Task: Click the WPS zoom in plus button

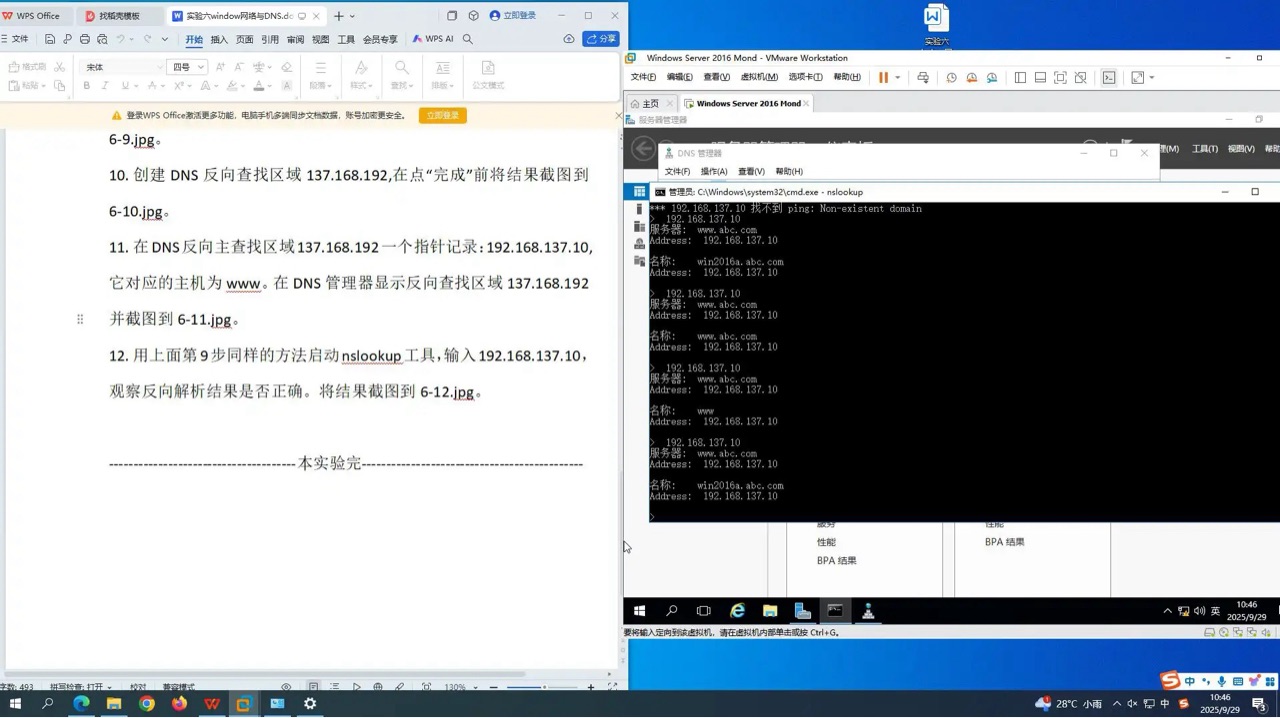Action: coord(590,687)
